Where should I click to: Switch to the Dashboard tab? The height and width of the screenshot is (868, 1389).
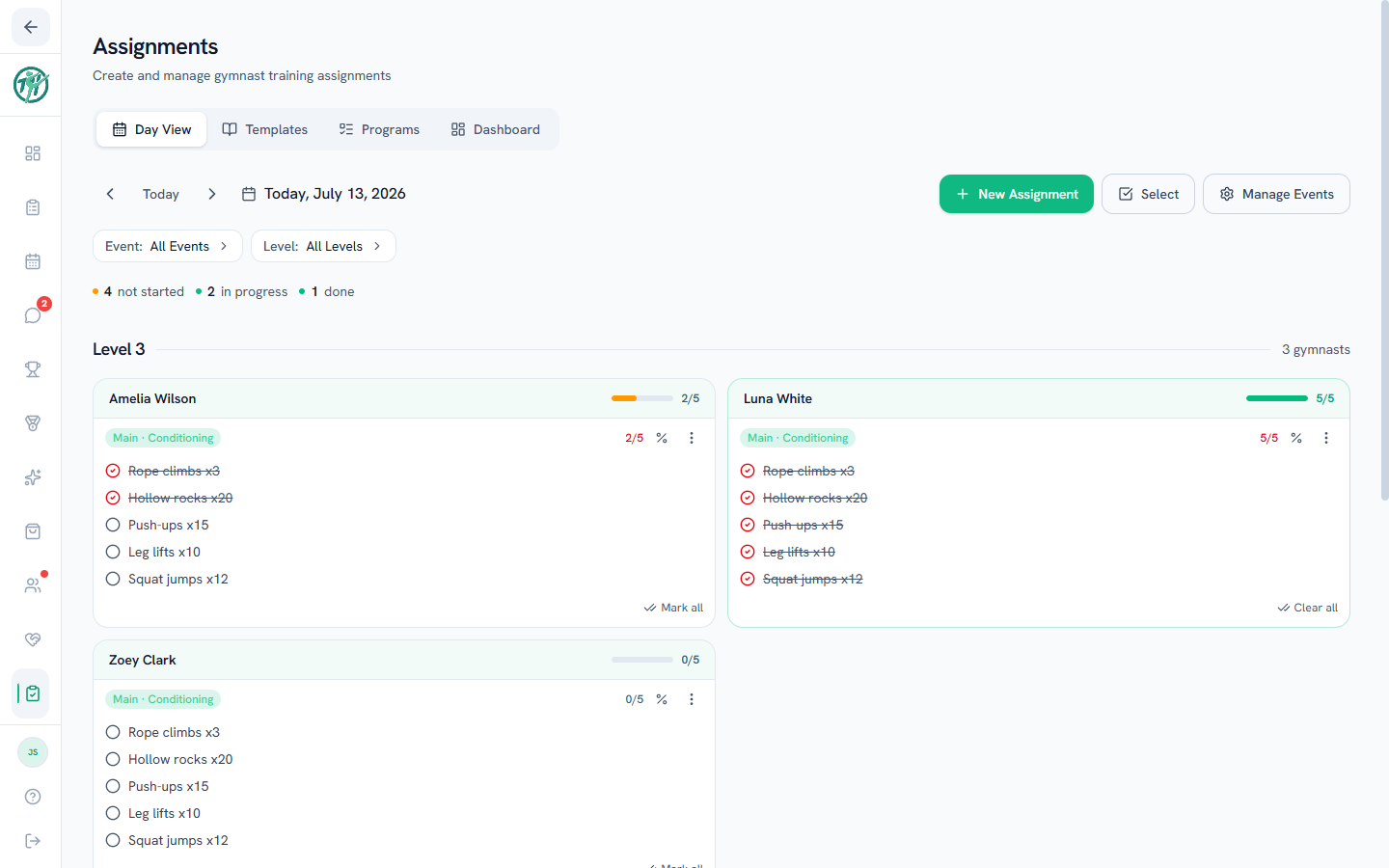[x=496, y=129]
